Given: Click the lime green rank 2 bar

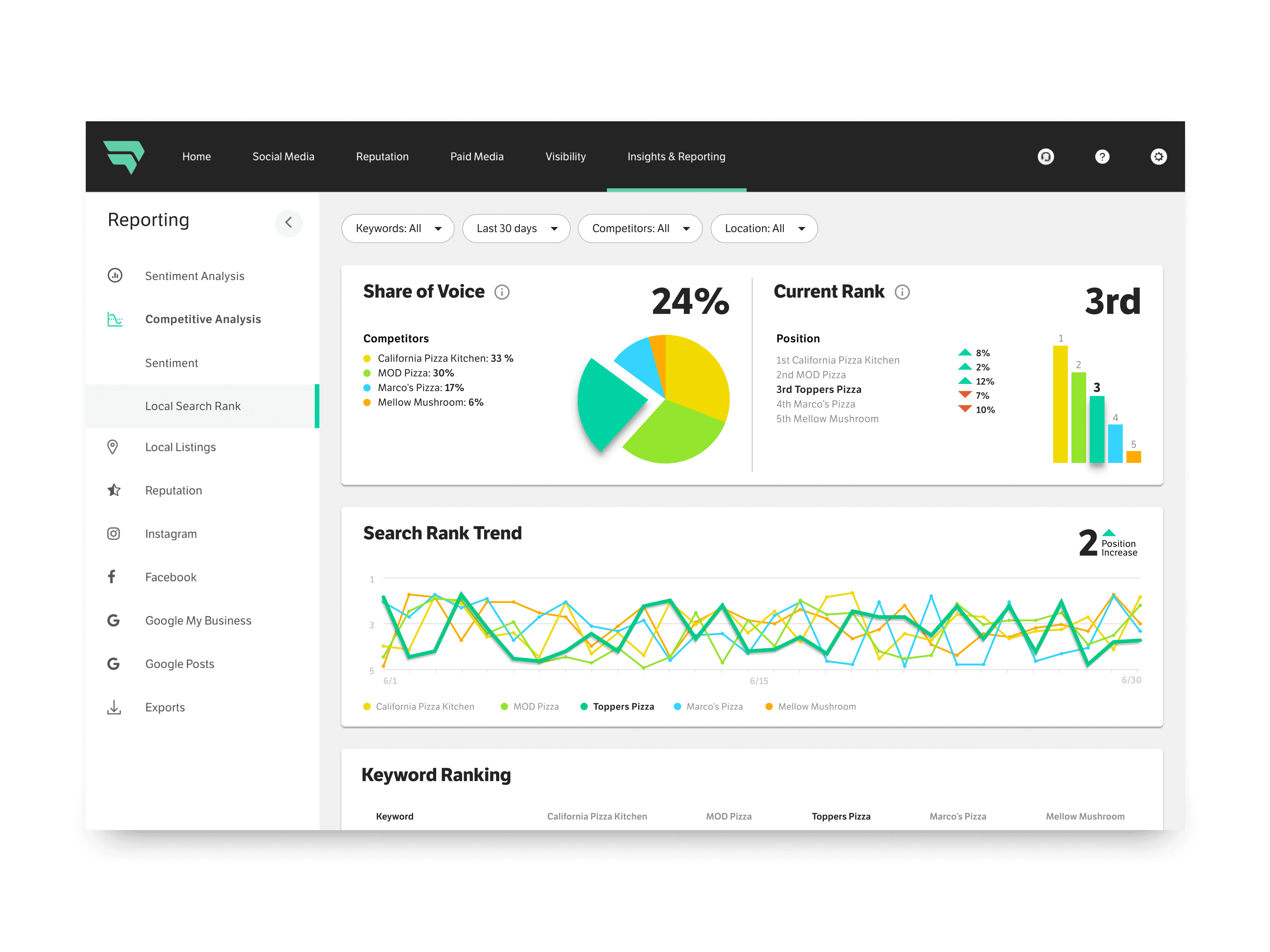Looking at the screenshot, I should 1079,417.
